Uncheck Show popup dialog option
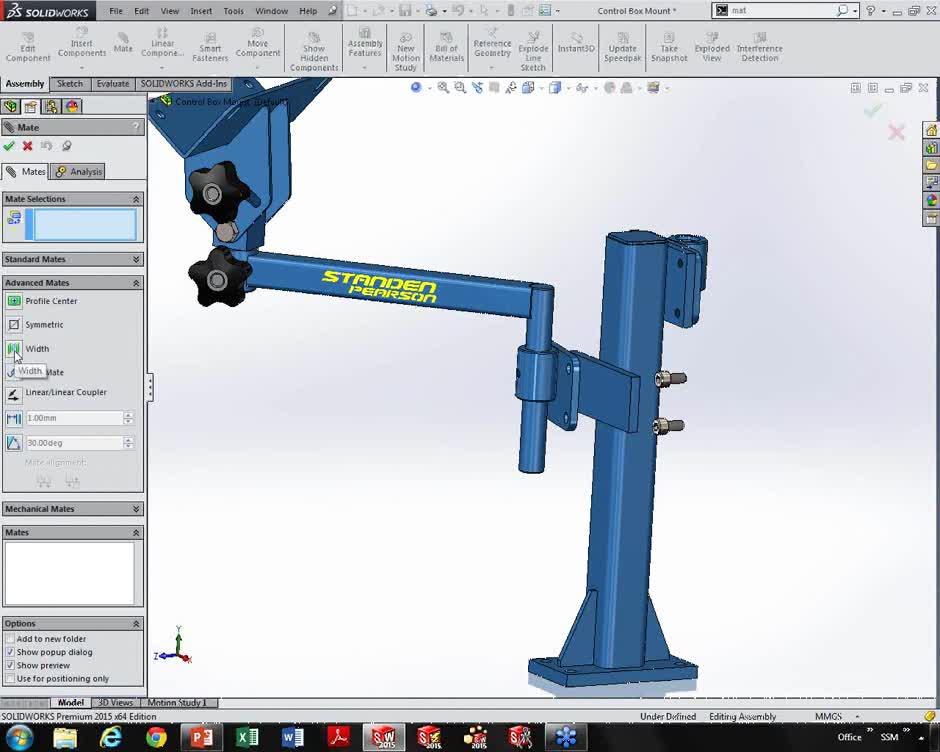This screenshot has width=940, height=752. point(10,652)
